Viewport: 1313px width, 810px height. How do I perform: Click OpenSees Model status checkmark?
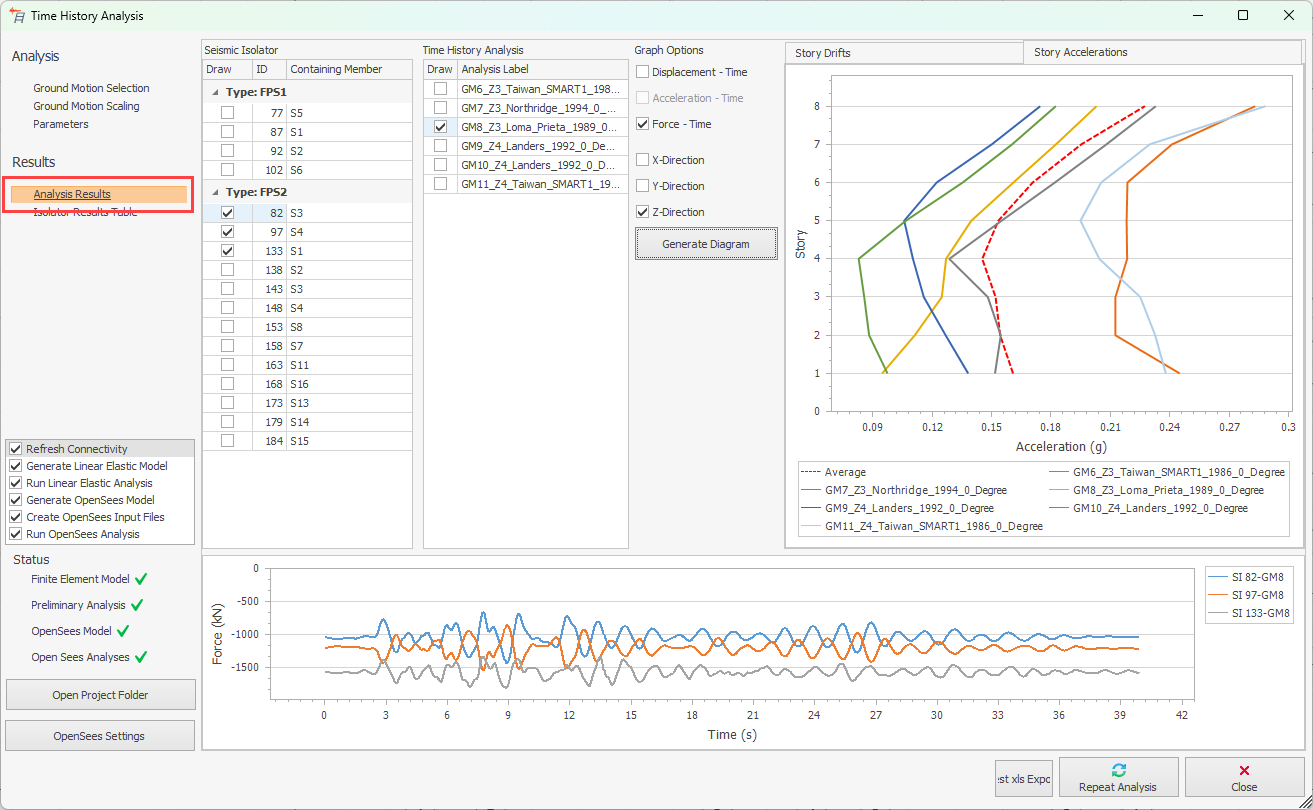click(123, 631)
